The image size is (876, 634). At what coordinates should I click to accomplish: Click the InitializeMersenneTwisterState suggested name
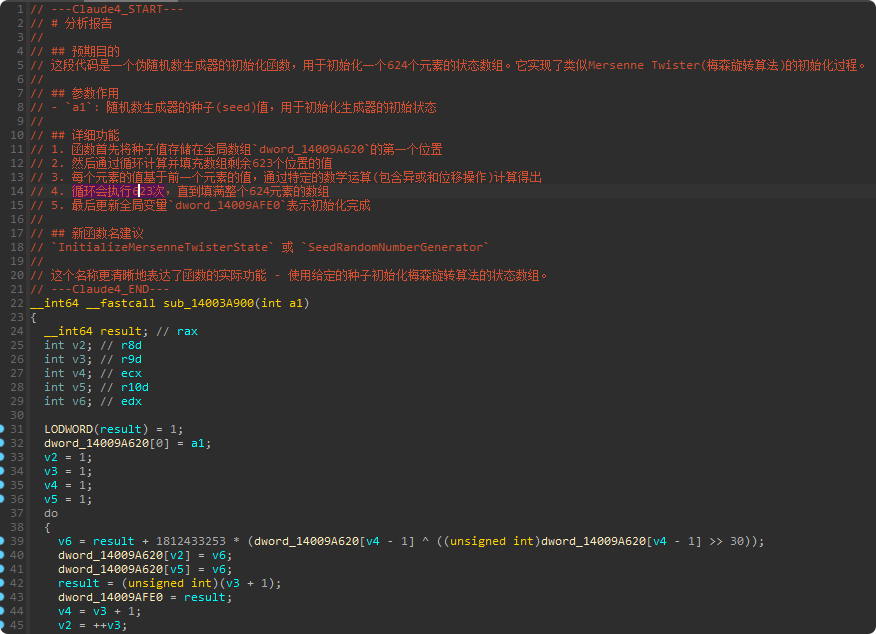163,247
